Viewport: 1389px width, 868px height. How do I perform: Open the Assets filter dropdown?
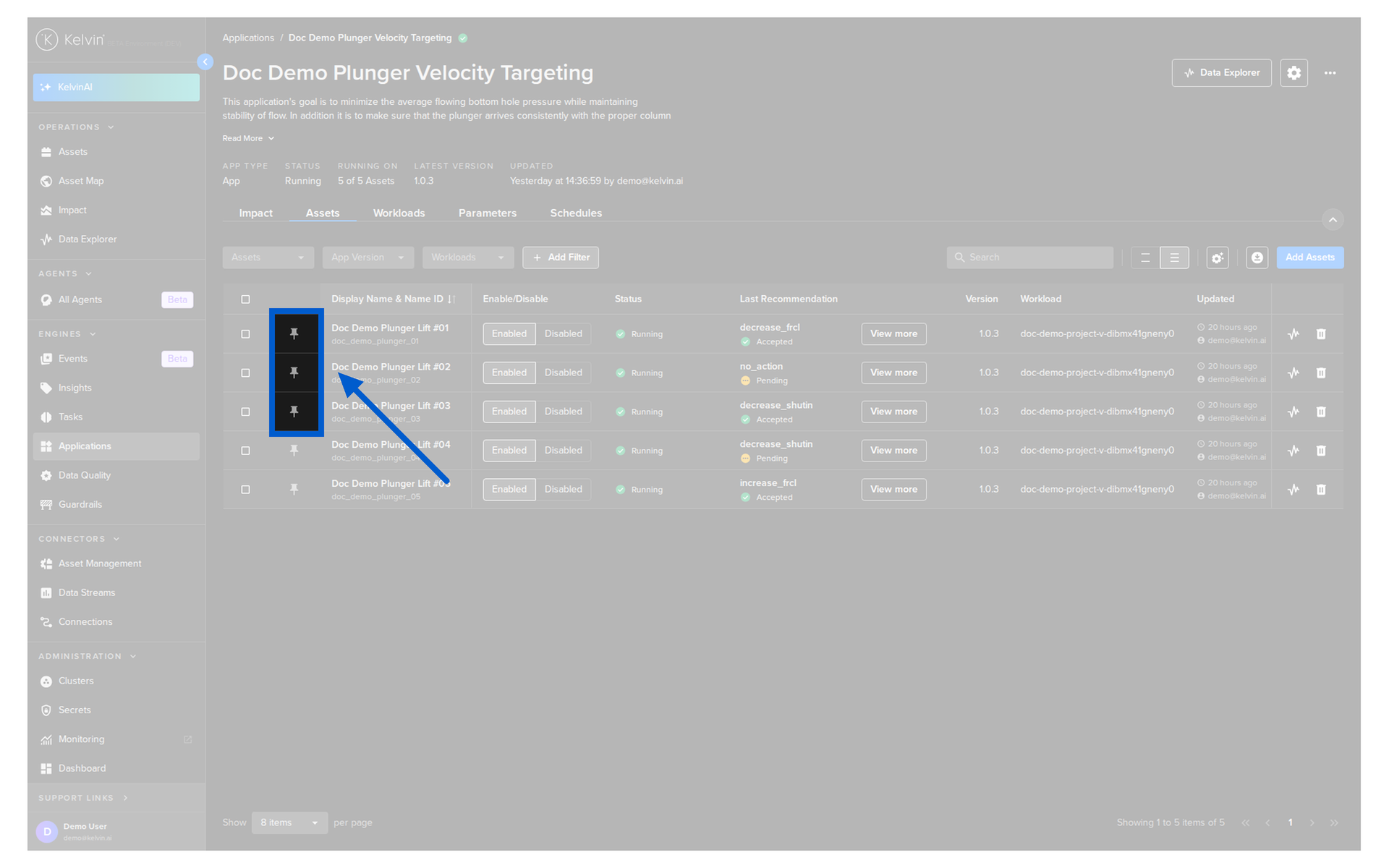(x=268, y=258)
